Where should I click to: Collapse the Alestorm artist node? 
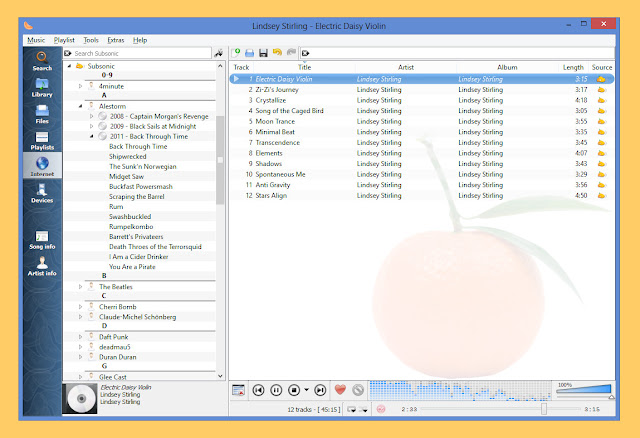click(x=80, y=106)
